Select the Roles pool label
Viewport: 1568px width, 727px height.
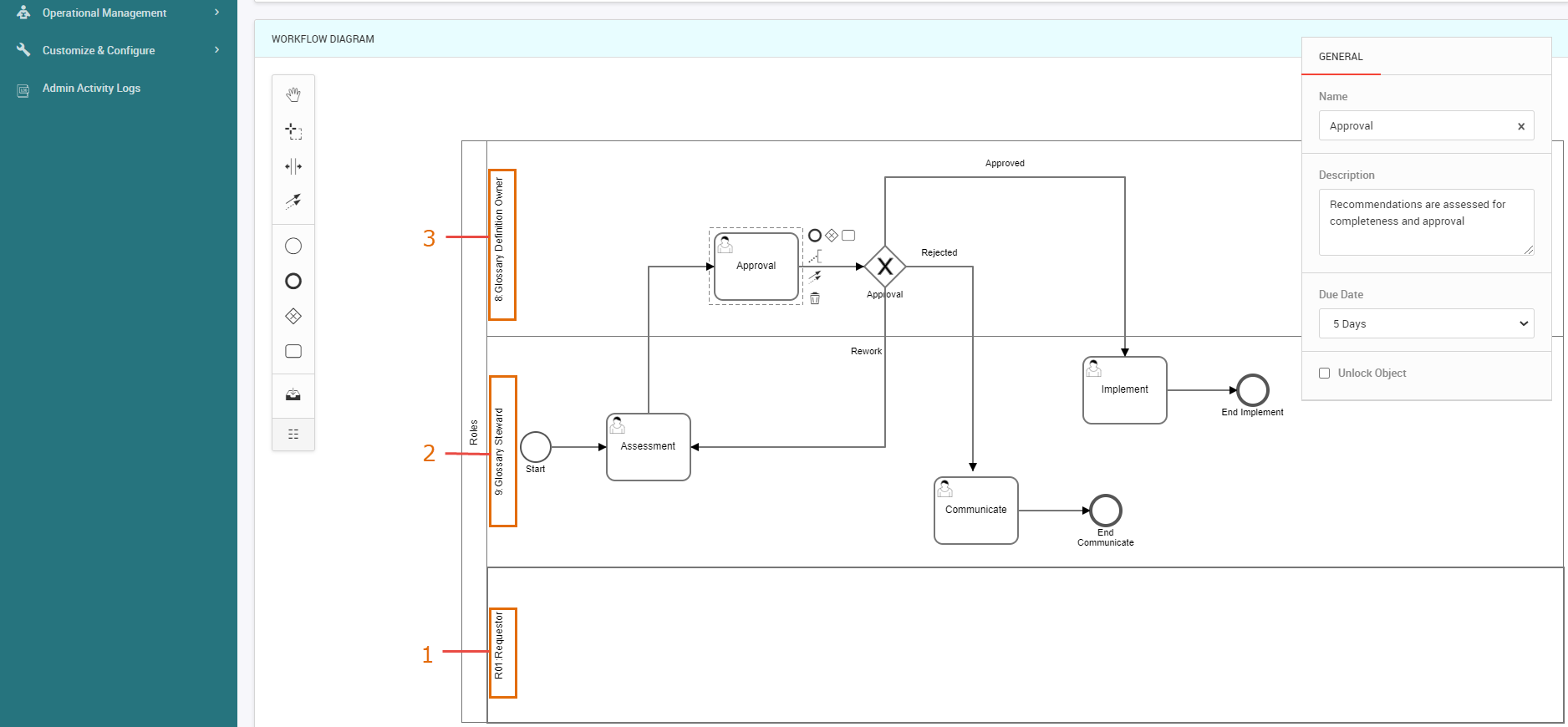tap(474, 432)
